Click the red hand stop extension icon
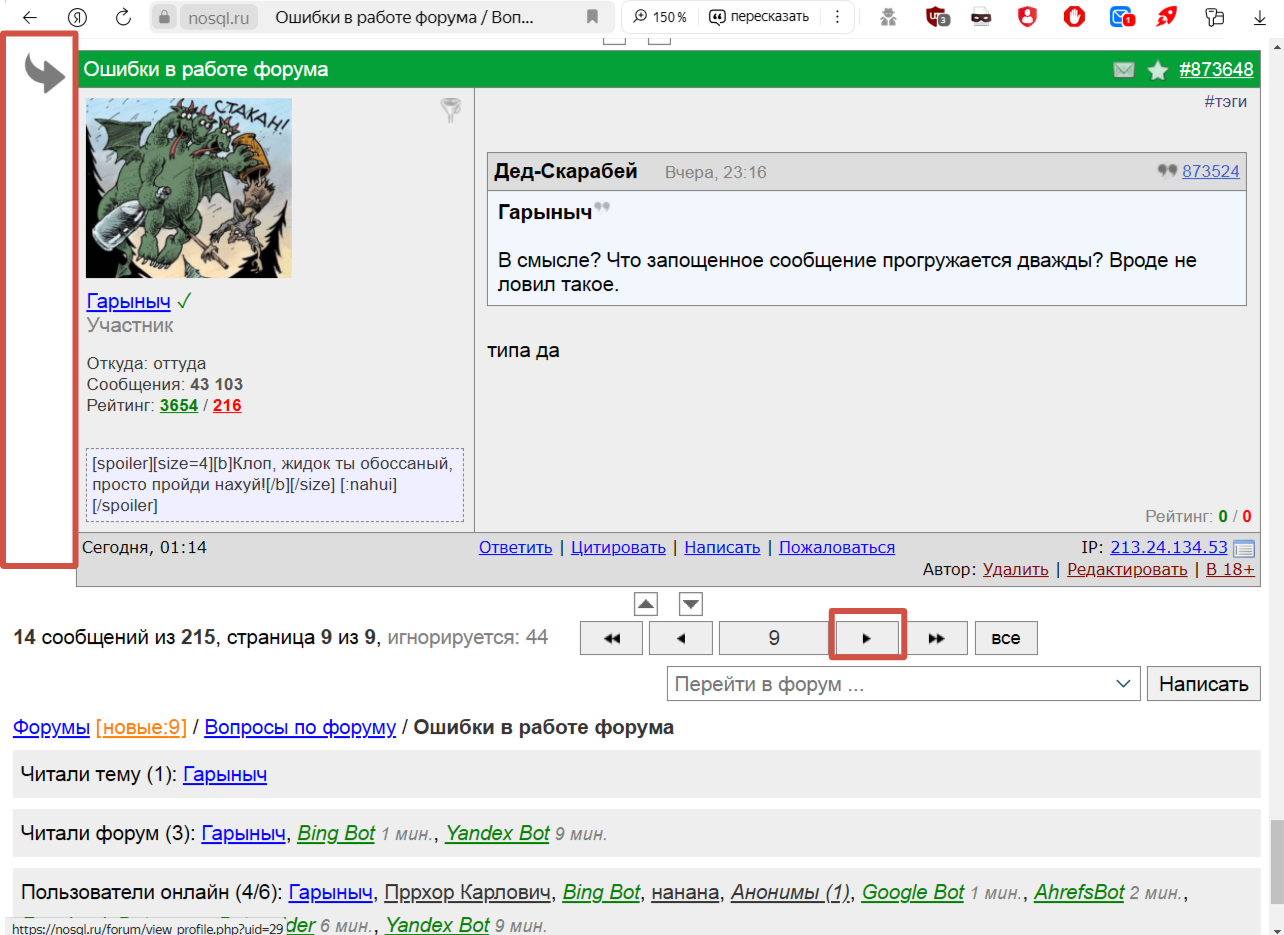 (1074, 17)
